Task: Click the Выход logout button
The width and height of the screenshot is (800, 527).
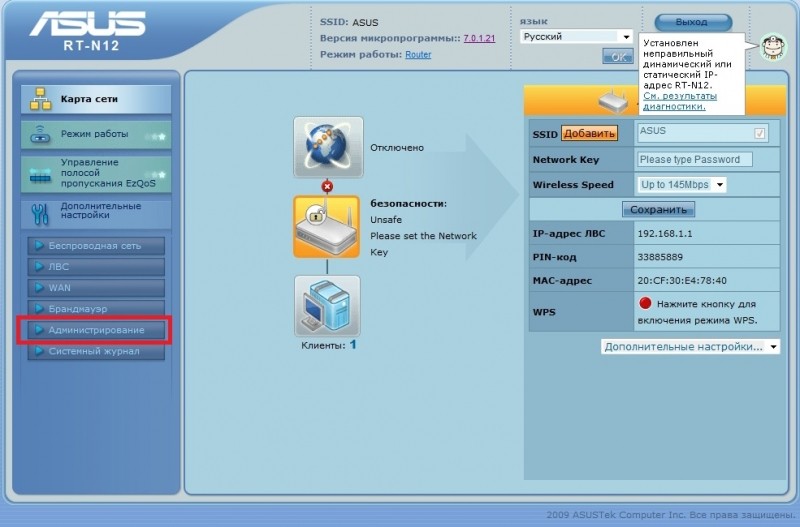Action: pos(693,22)
